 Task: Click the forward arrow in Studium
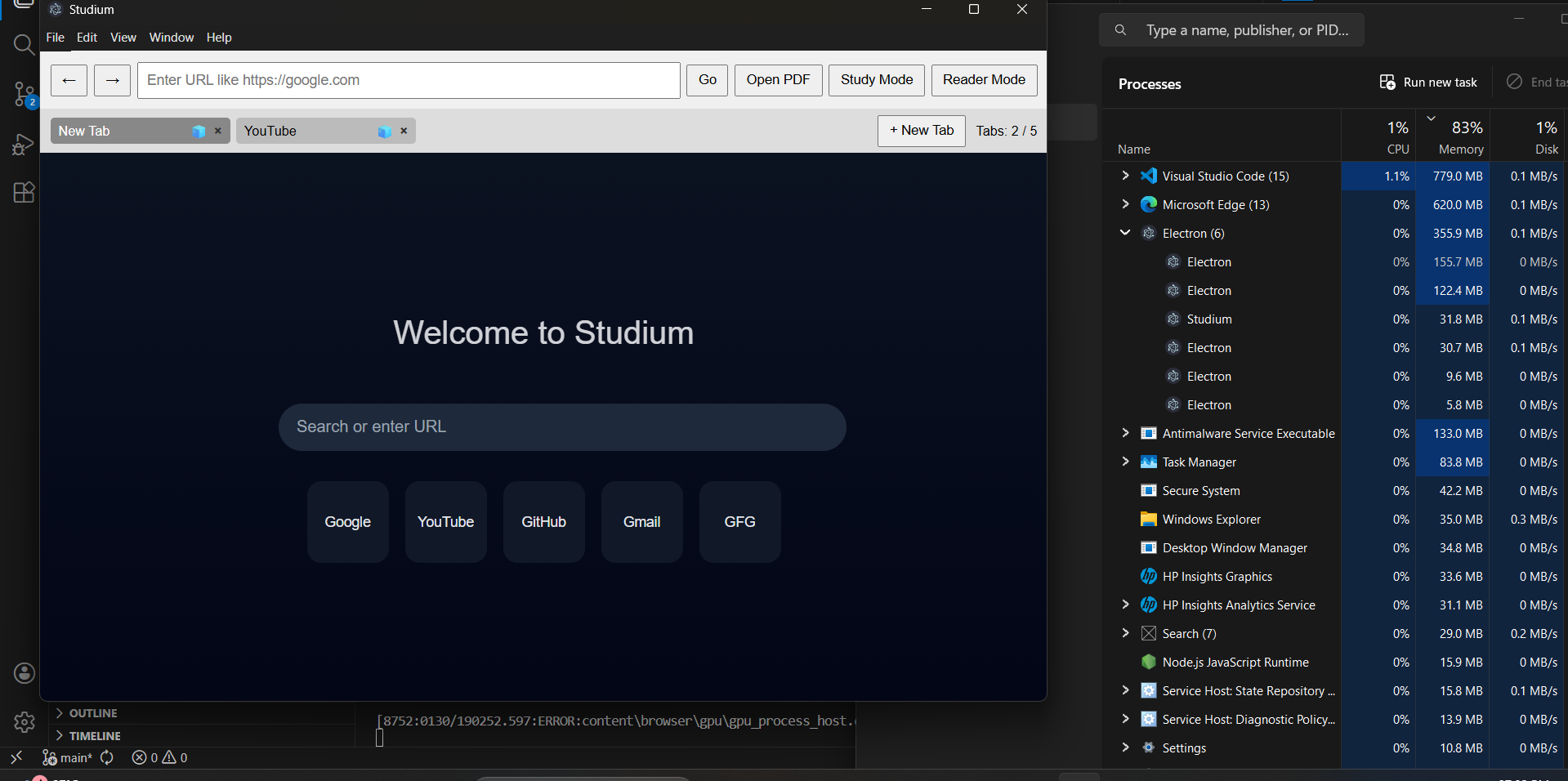112,80
